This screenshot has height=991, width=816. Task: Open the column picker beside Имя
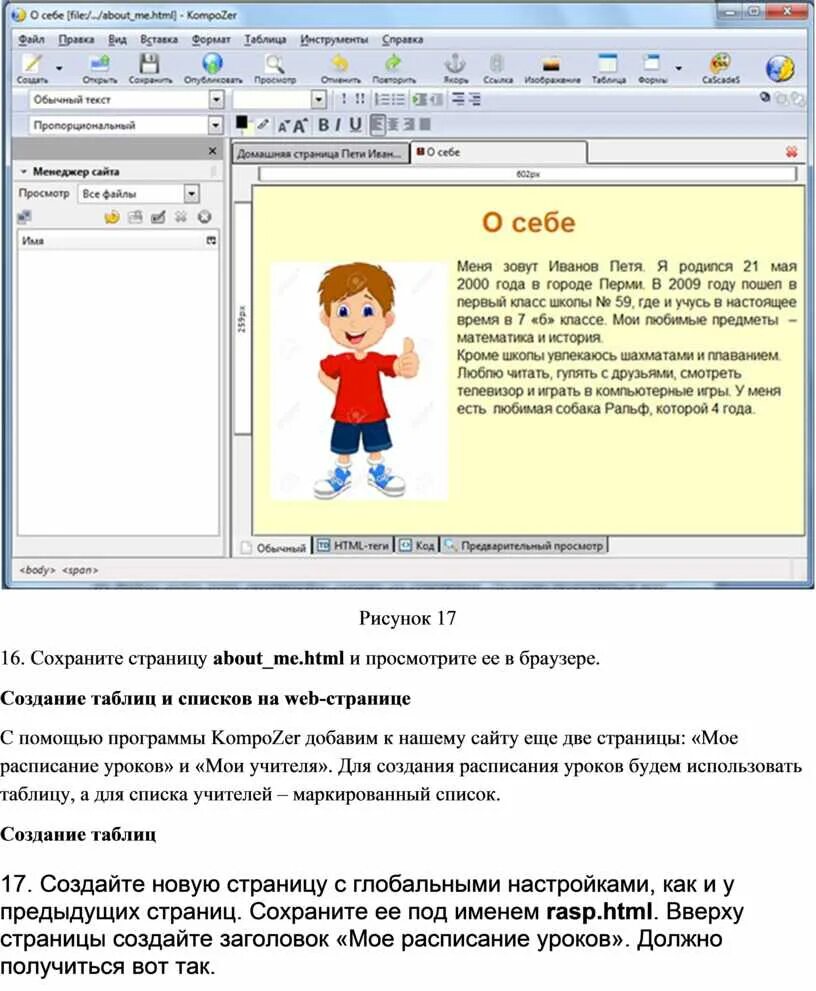pos(211,241)
